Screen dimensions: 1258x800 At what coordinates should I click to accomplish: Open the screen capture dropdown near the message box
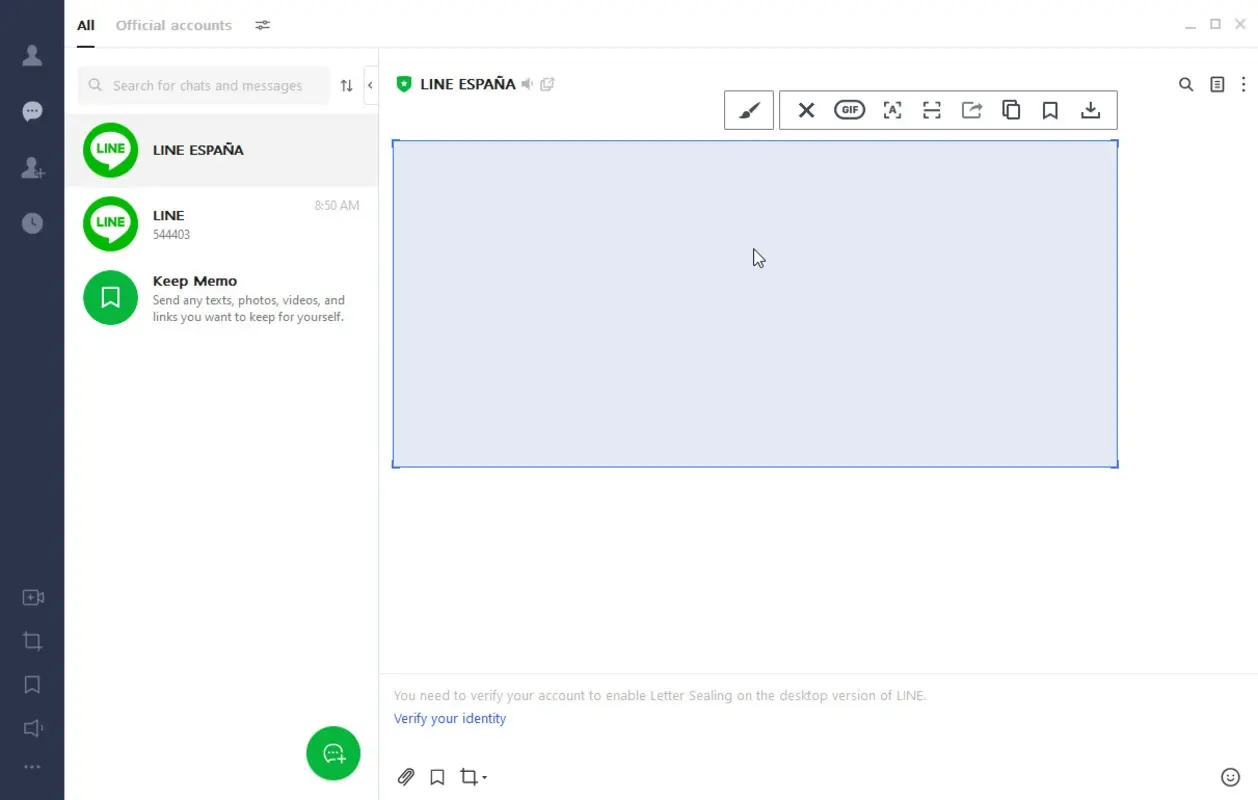484,777
